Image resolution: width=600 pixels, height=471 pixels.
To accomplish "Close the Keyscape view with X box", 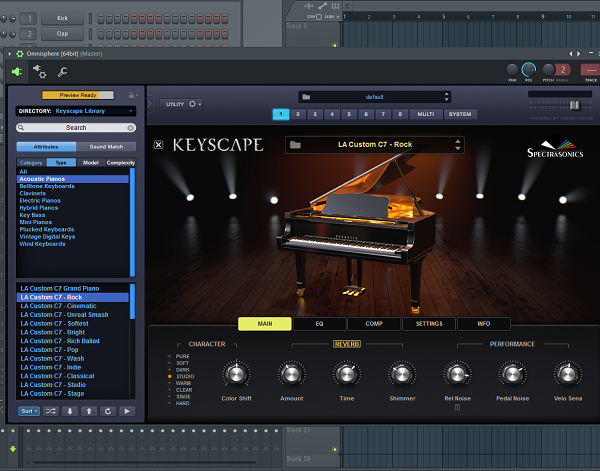I will 158,145.
